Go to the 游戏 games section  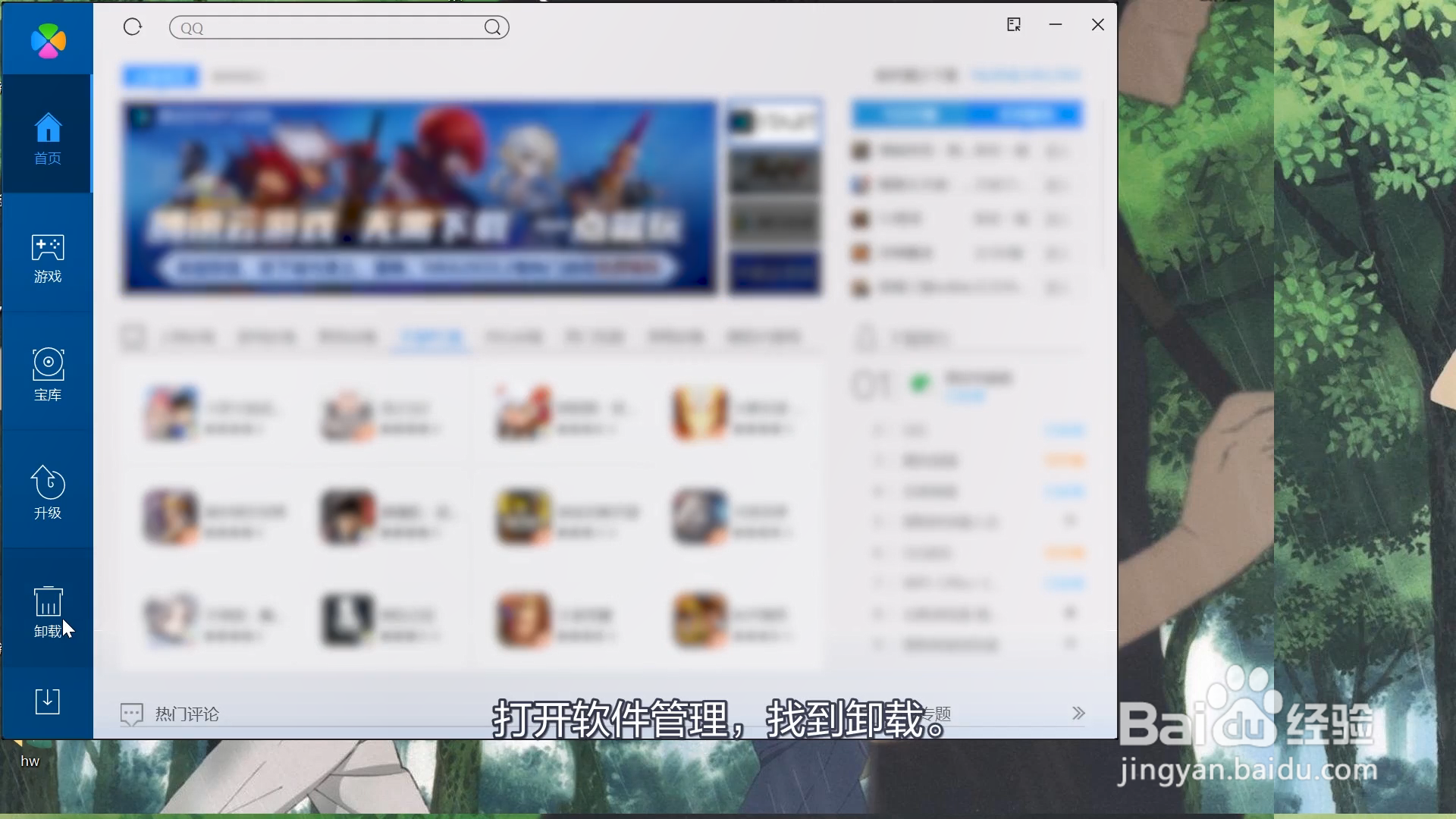47,258
